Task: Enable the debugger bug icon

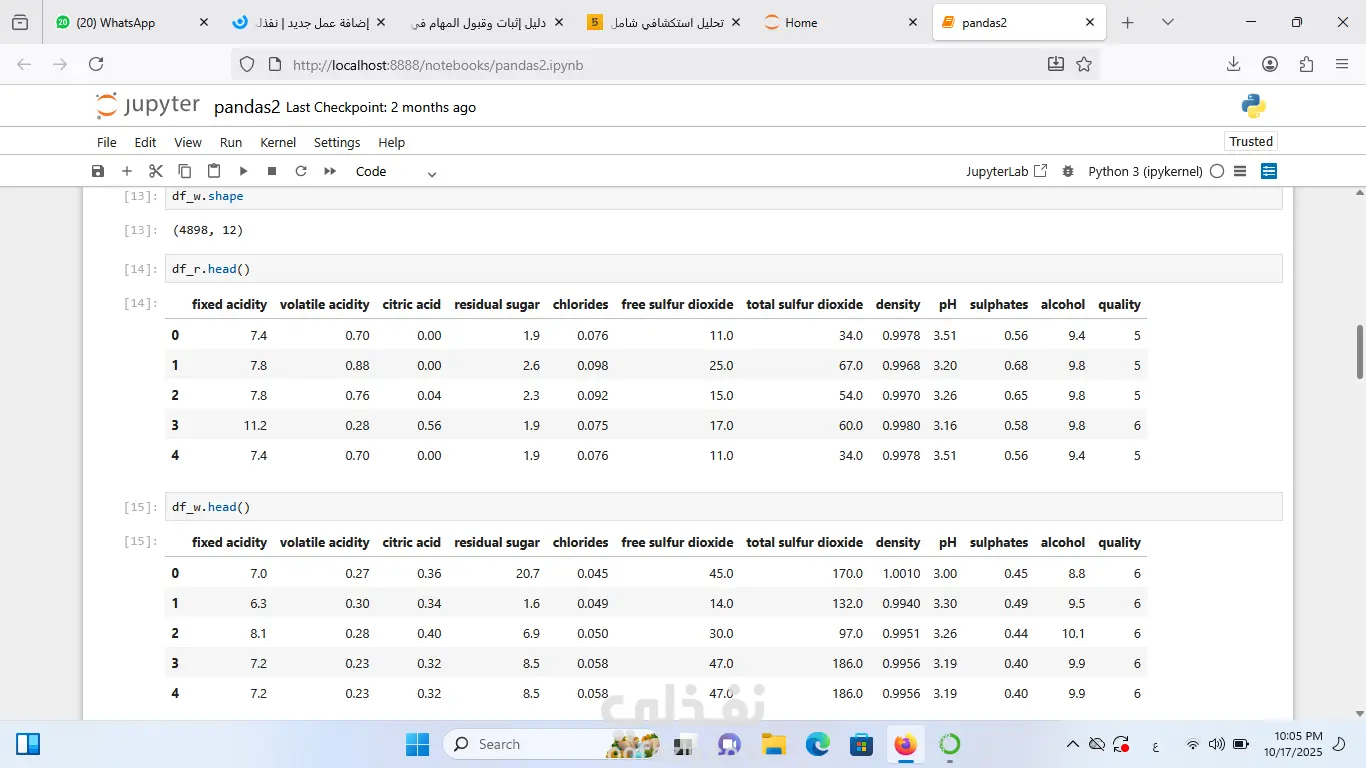Action: click(1068, 171)
